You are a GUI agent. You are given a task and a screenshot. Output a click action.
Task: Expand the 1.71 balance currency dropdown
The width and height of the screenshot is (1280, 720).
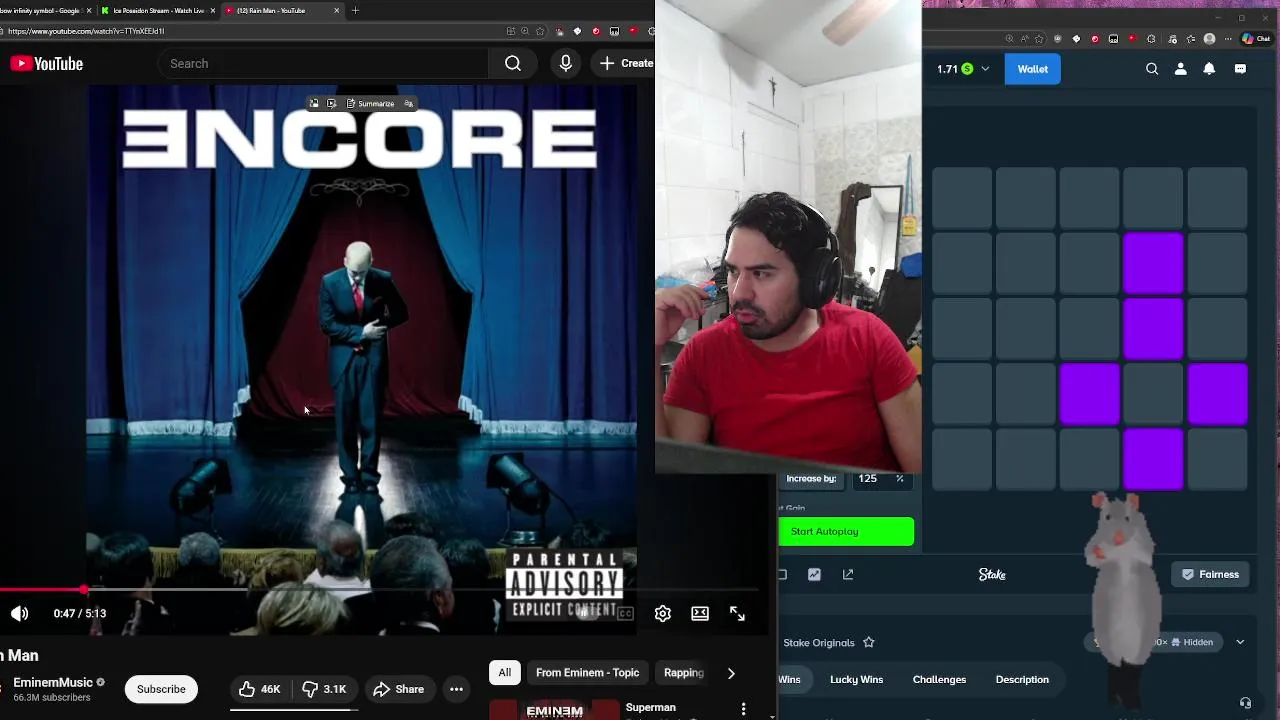pyautogui.click(x=985, y=69)
